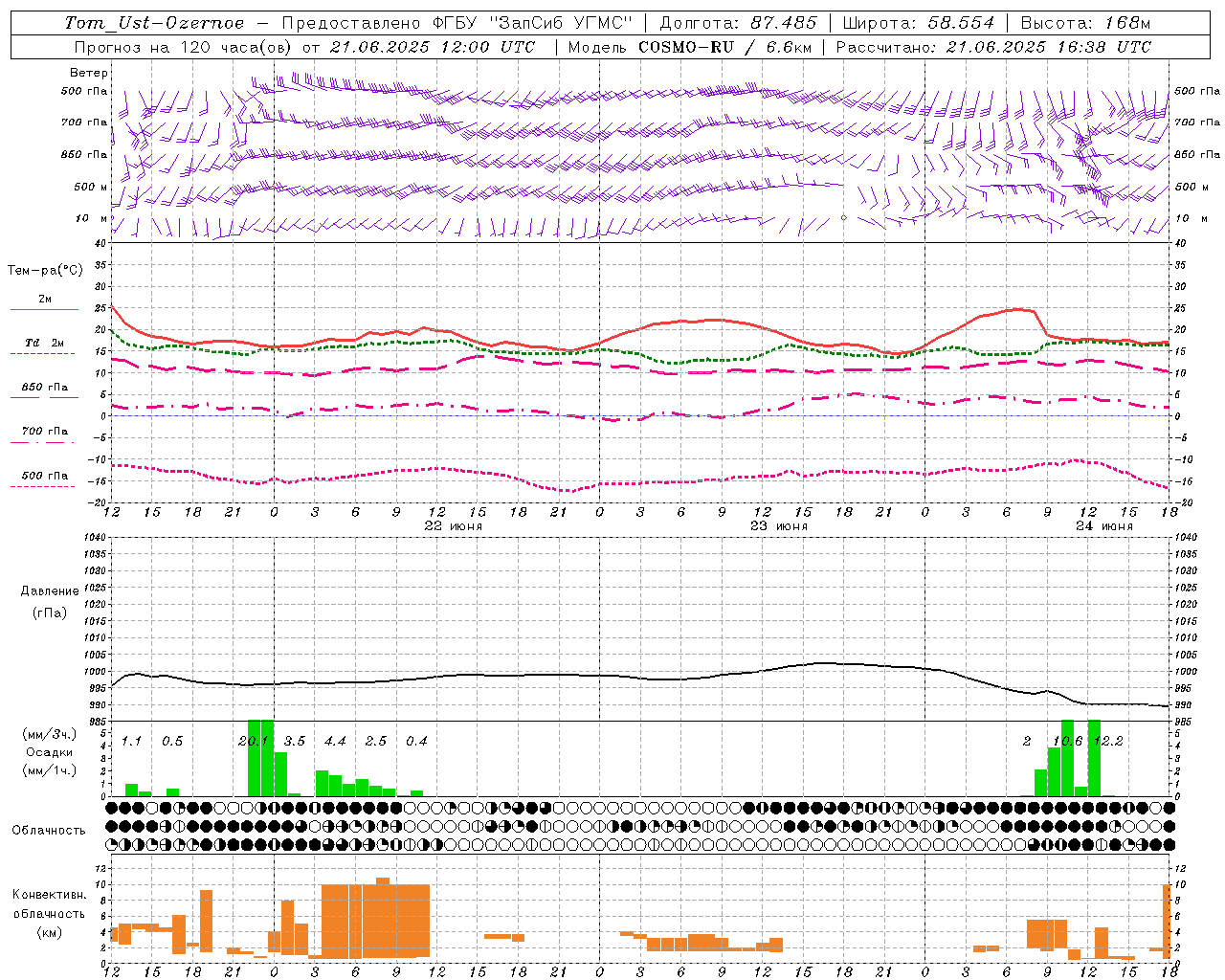Click the 24 июня date label
This screenshot has width=1225, height=980.
(x=1104, y=526)
